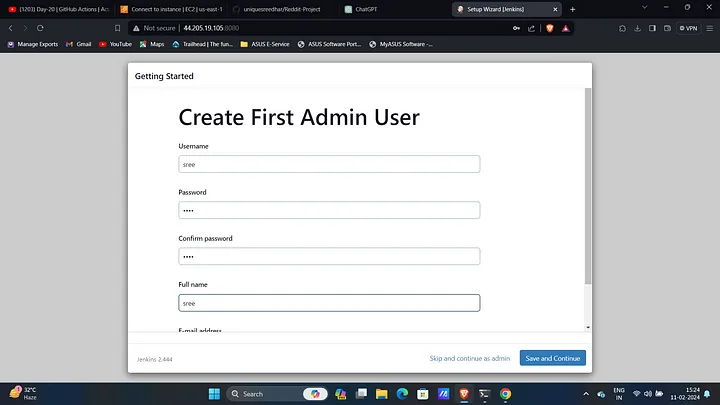
Task: Click the Brave Rewards triangle icon
Action: tap(566, 28)
